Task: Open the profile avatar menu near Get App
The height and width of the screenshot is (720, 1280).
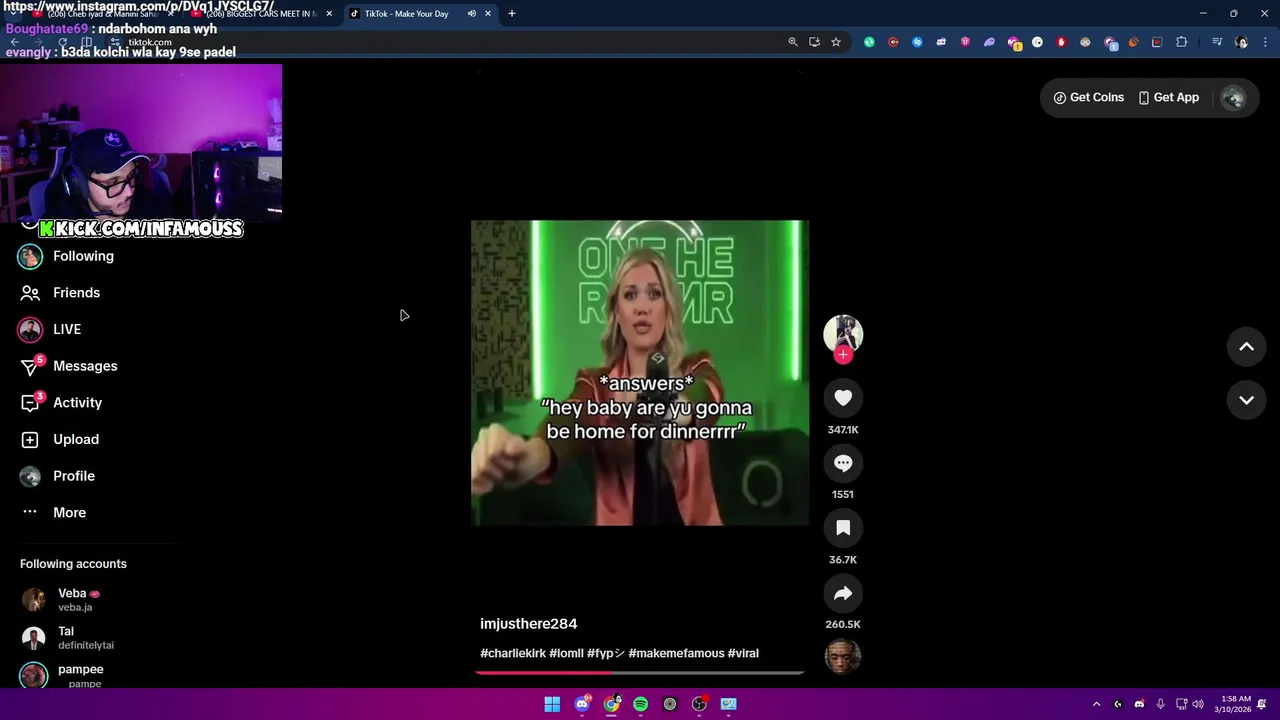Action: (1234, 98)
